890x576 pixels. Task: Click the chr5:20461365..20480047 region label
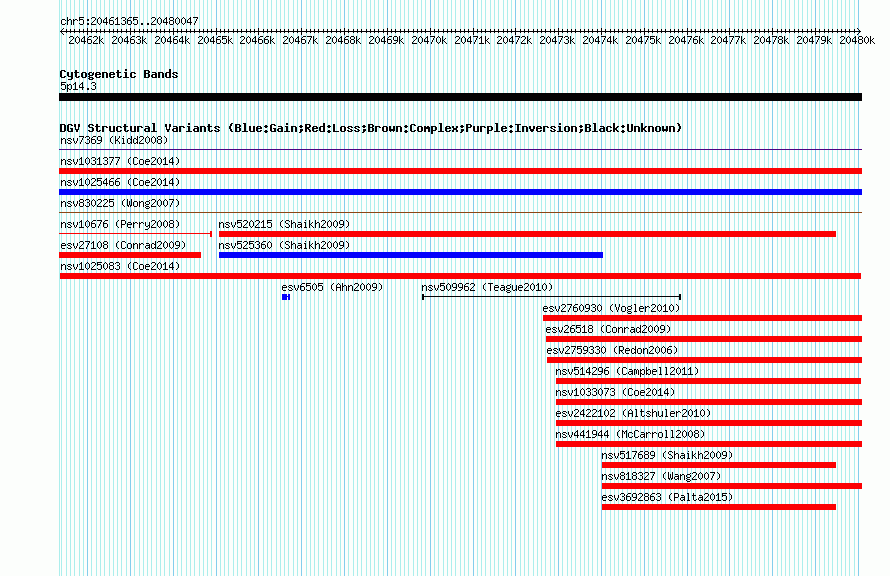(129, 21)
